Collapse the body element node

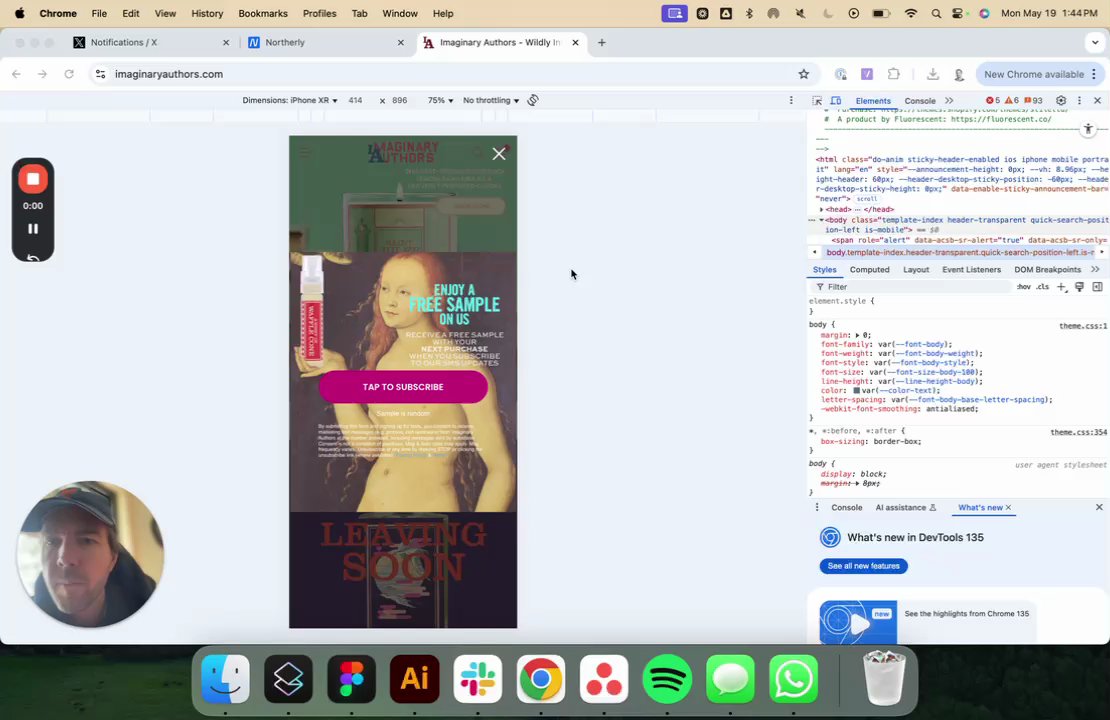coord(821,220)
